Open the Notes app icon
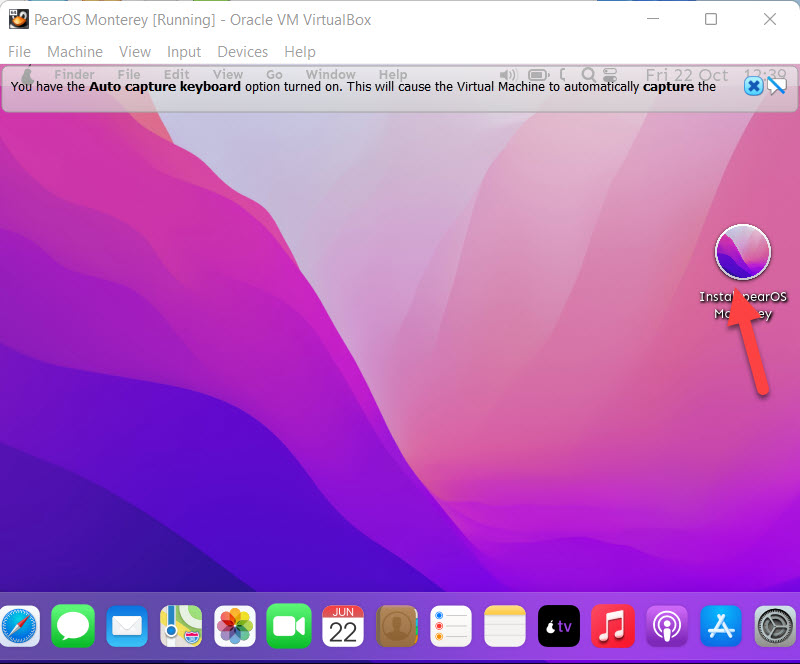Viewport: 800px width, 664px height. (505, 626)
